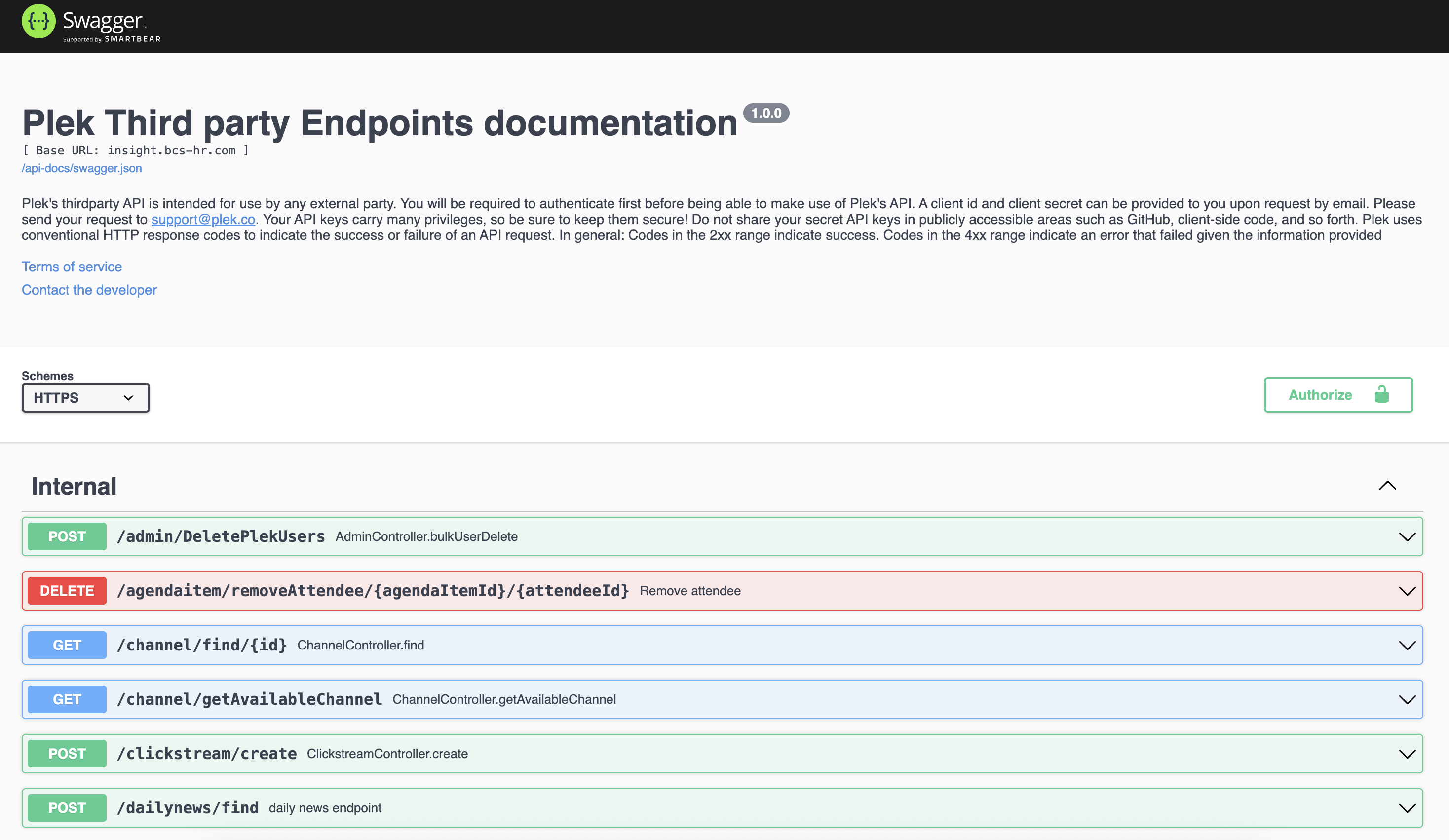This screenshot has height=840, width=1449.
Task: Expand the /channel/find/{id} row chevron
Action: [1407, 646]
